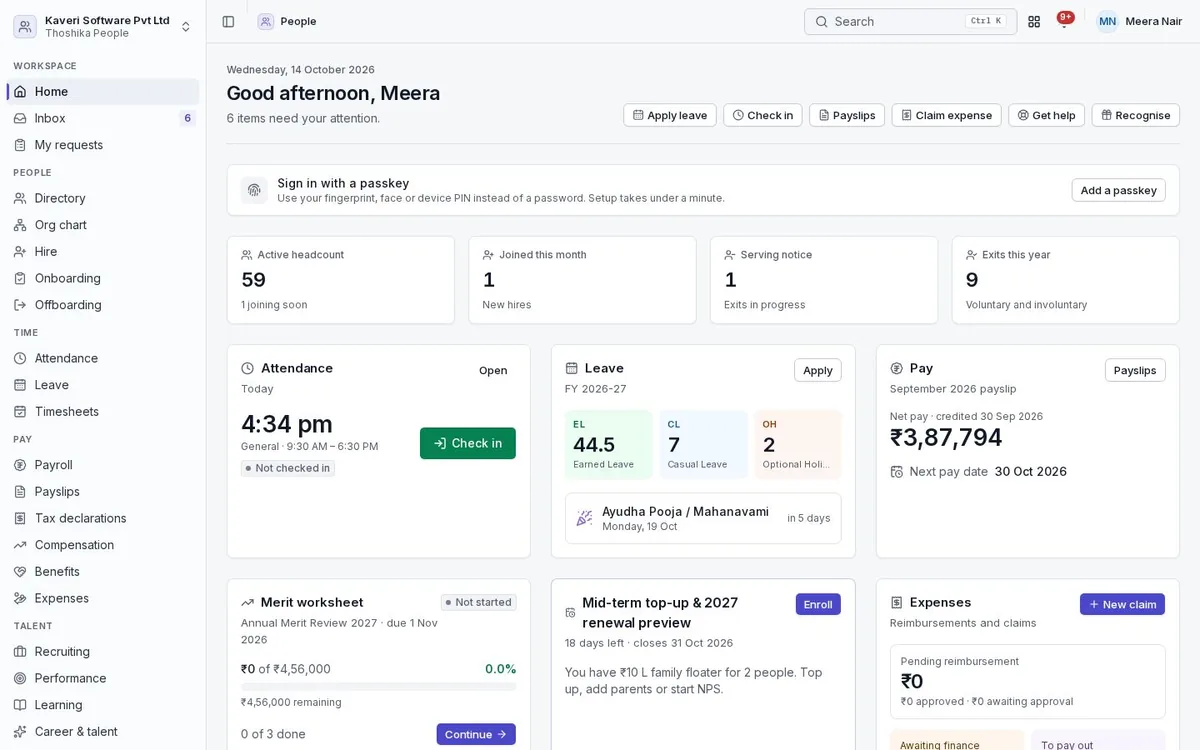Click the Performance target icon
The image size is (1200, 750).
pos(20,678)
